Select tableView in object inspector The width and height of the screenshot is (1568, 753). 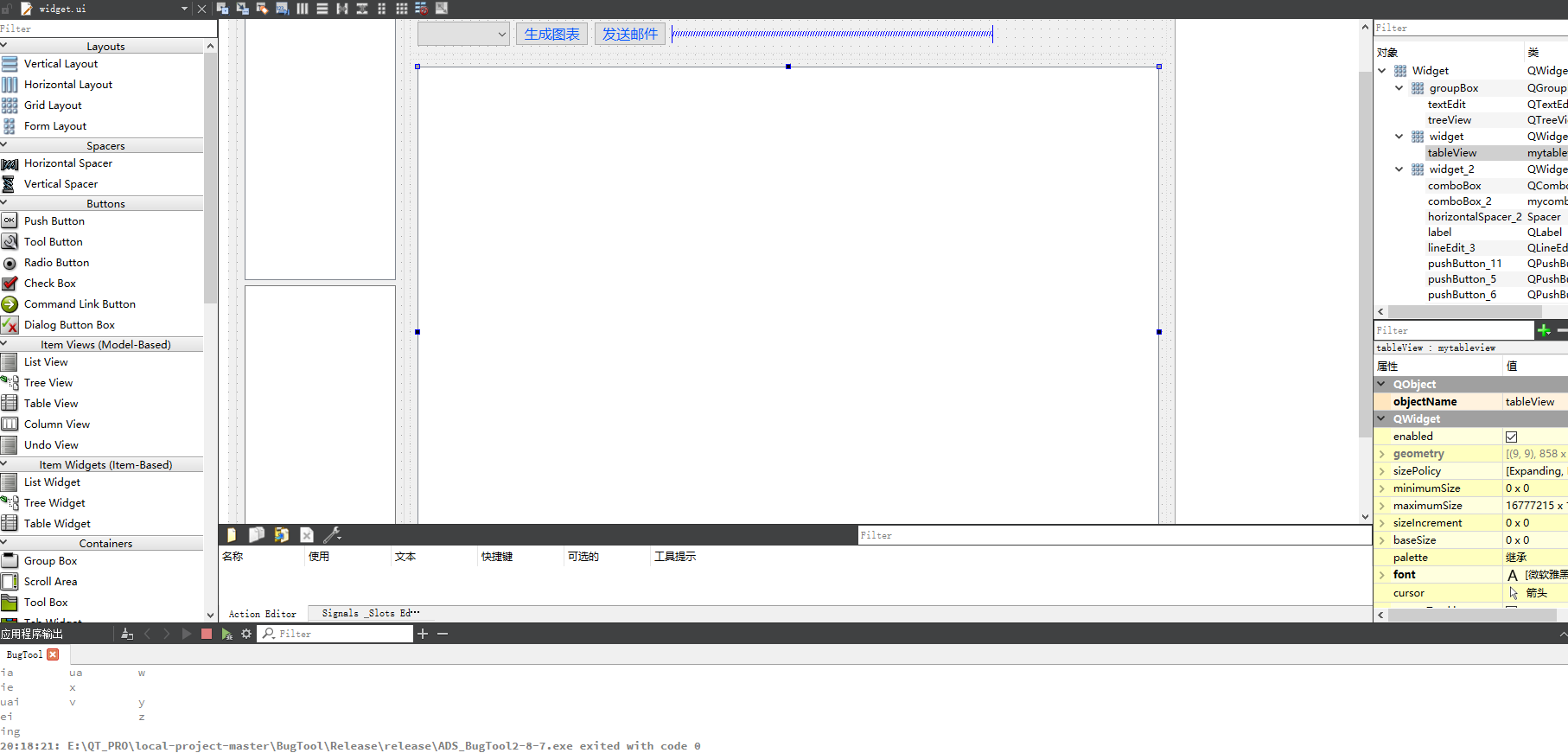(1452, 153)
